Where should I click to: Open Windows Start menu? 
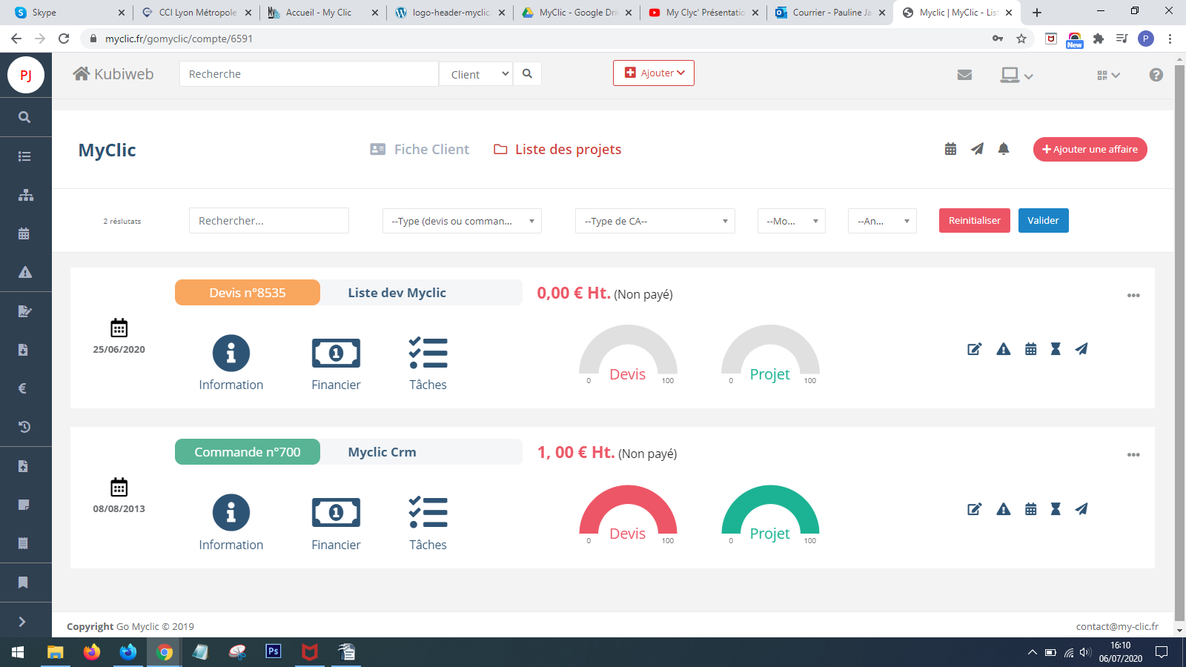click(18, 652)
